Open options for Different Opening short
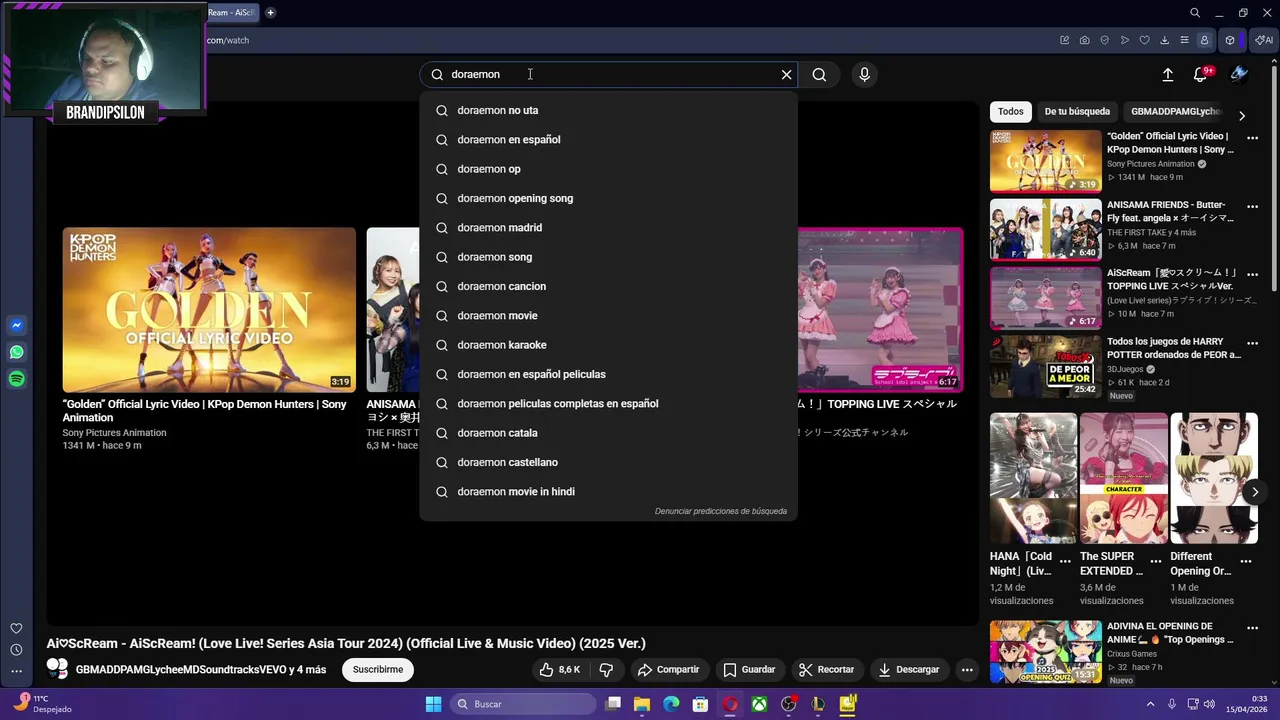1280x720 pixels. coord(1246,561)
